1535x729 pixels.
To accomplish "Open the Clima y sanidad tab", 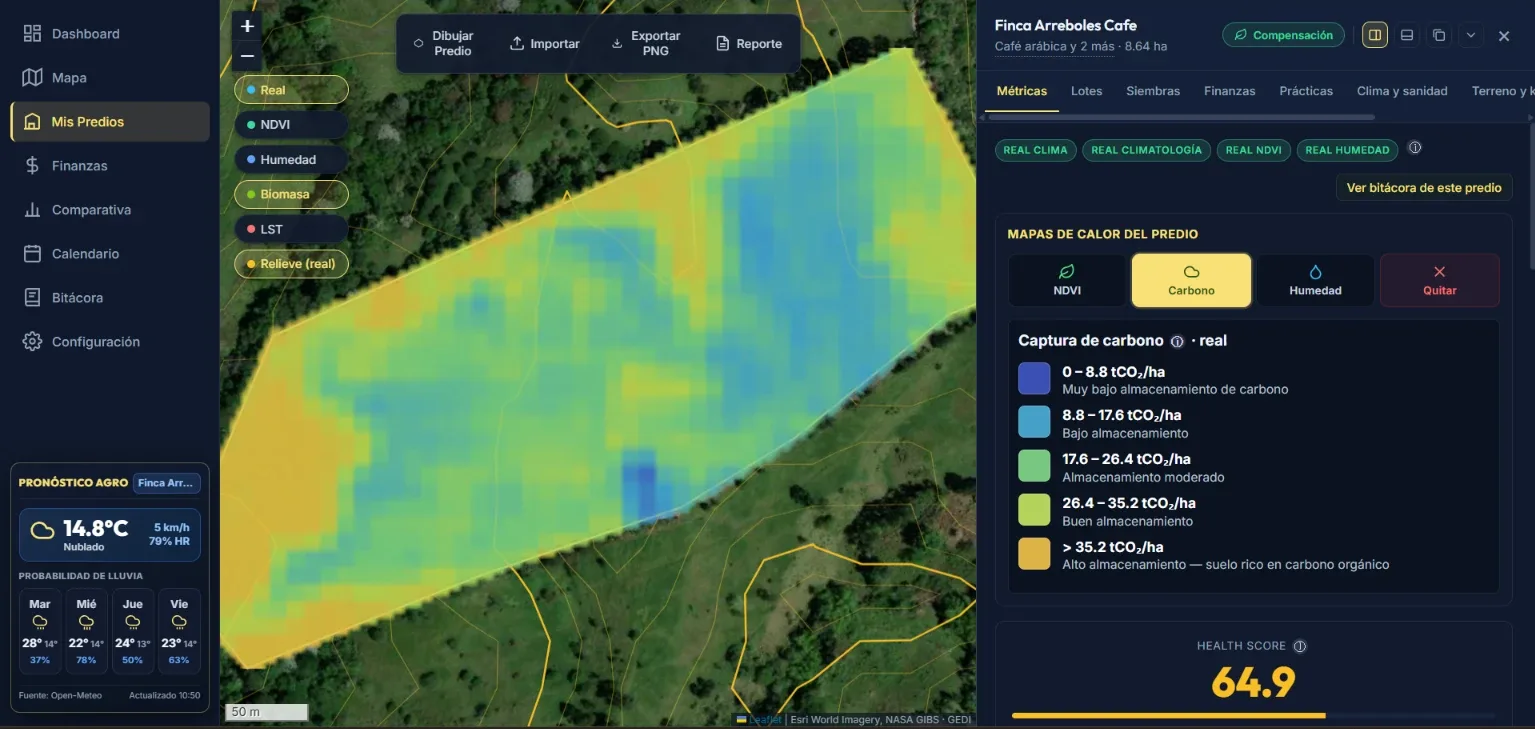I will [x=1402, y=91].
